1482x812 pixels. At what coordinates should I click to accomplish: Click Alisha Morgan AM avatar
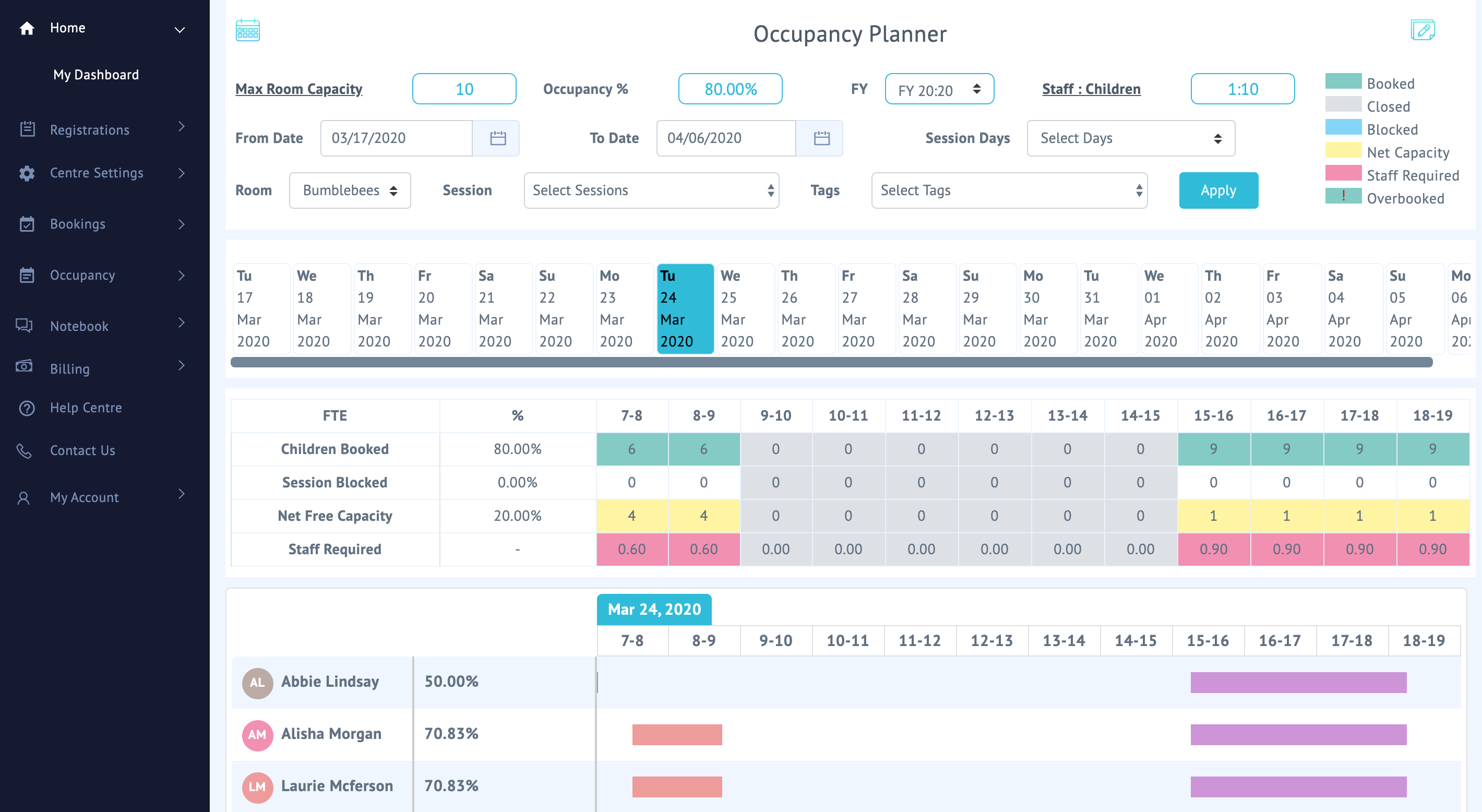[x=257, y=735]
